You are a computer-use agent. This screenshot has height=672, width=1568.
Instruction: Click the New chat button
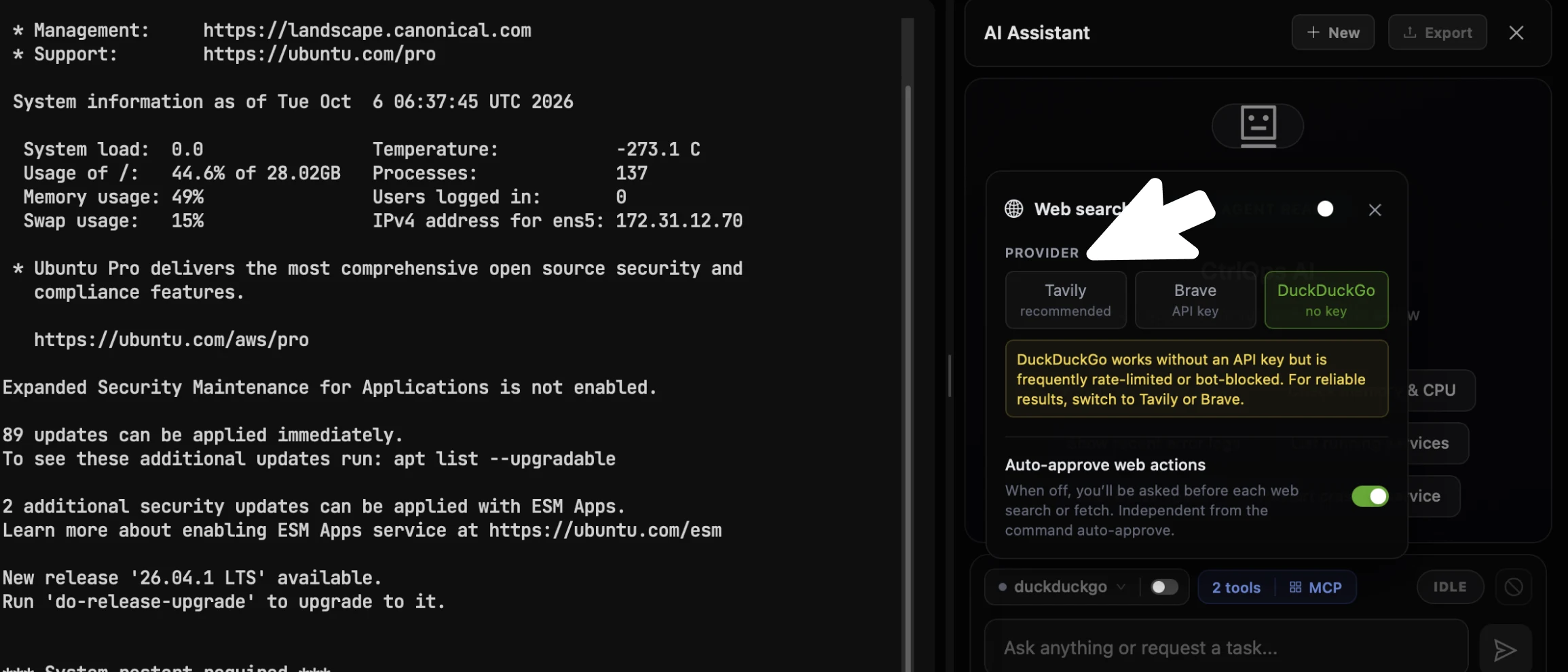pyautogui.click(x=1332, y=33)
